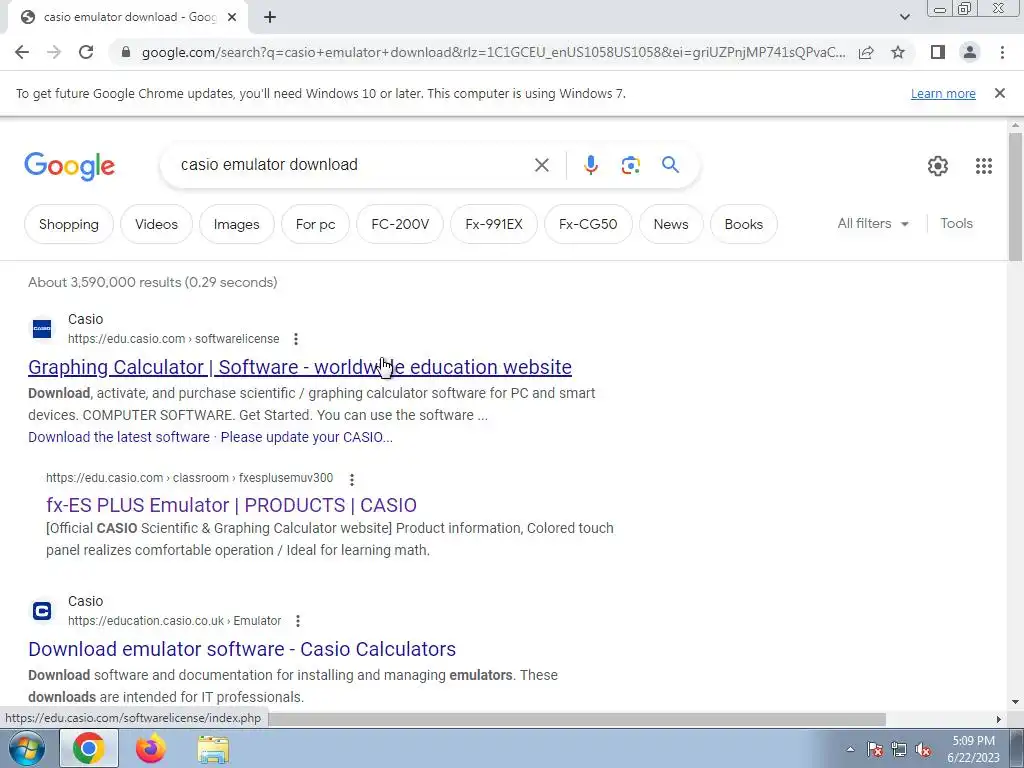Select the Fx-CG50 filter chip

588,224
